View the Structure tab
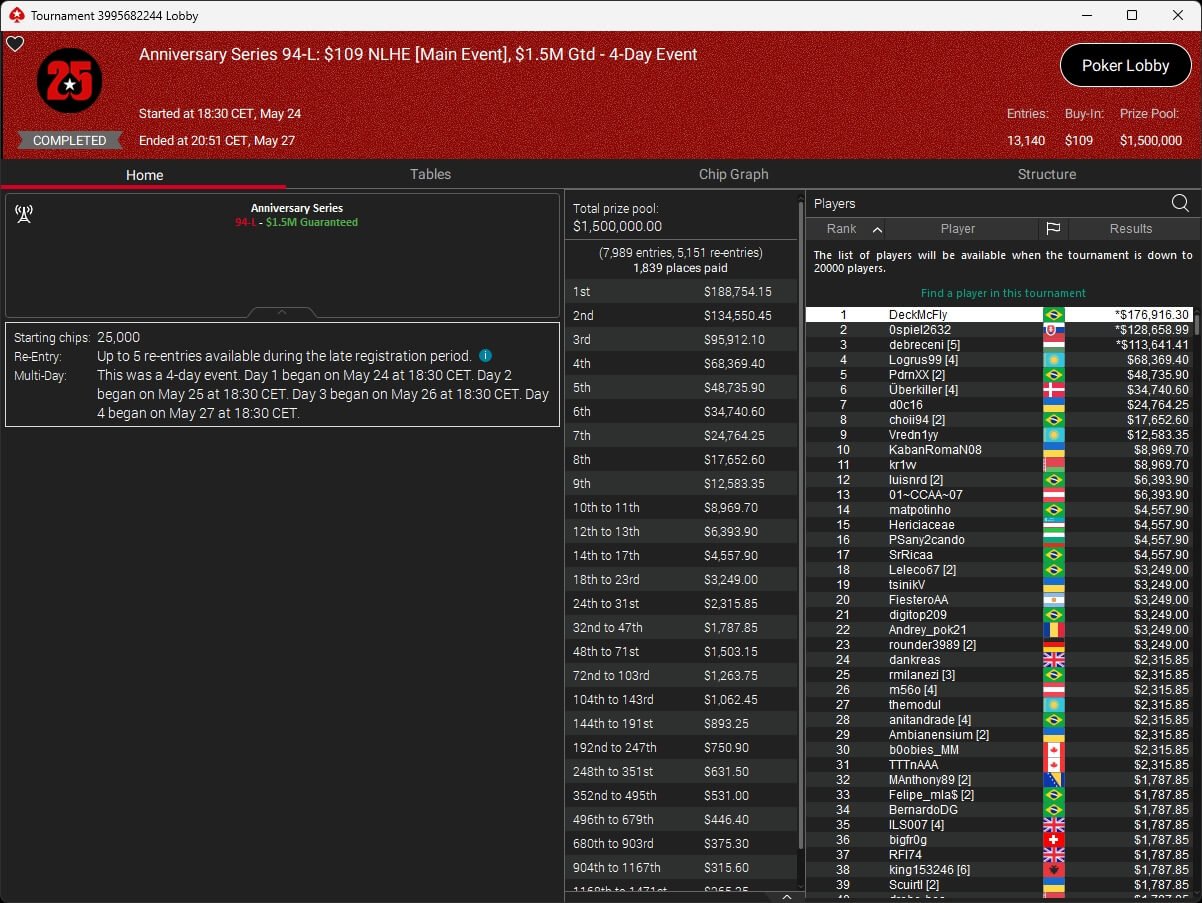This screenshot has height=903, width=1202. 1047,174
